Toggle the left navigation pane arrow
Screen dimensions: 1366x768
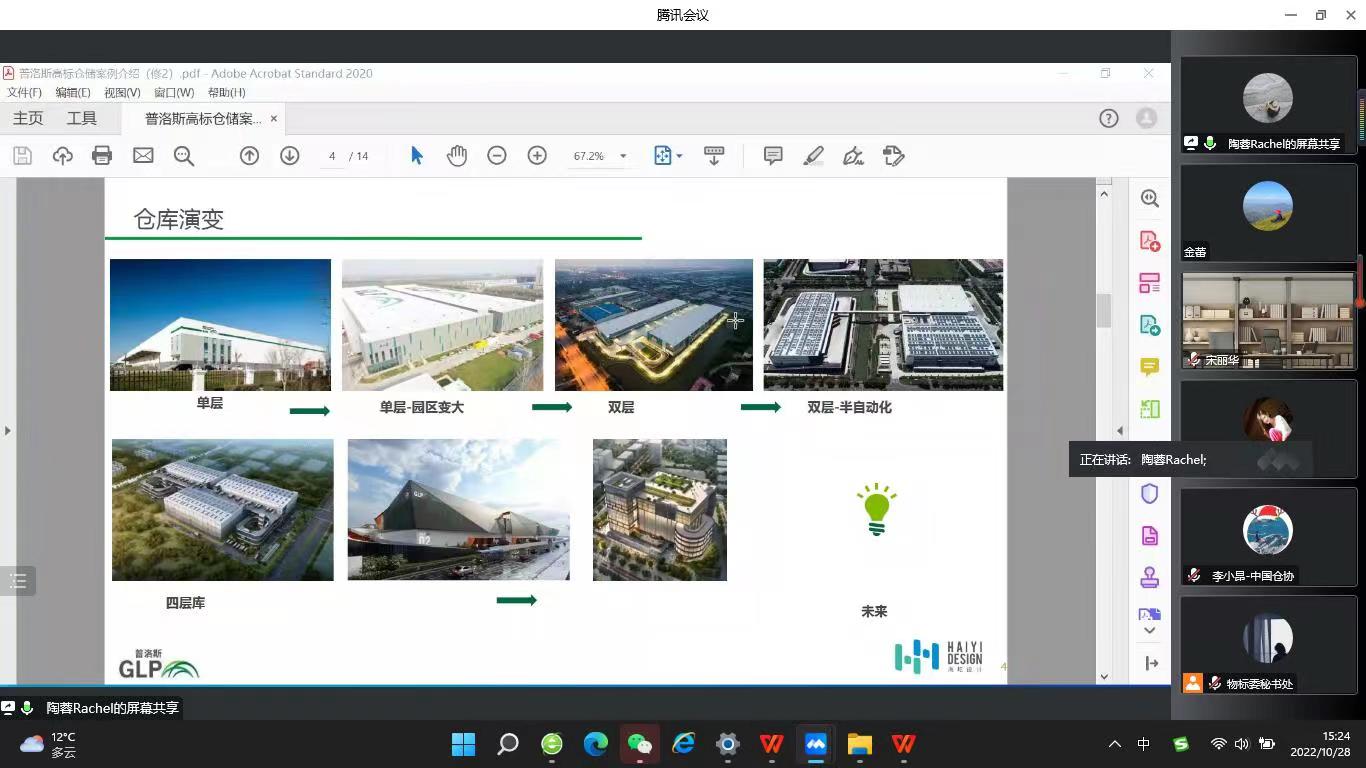coord(8,431)
